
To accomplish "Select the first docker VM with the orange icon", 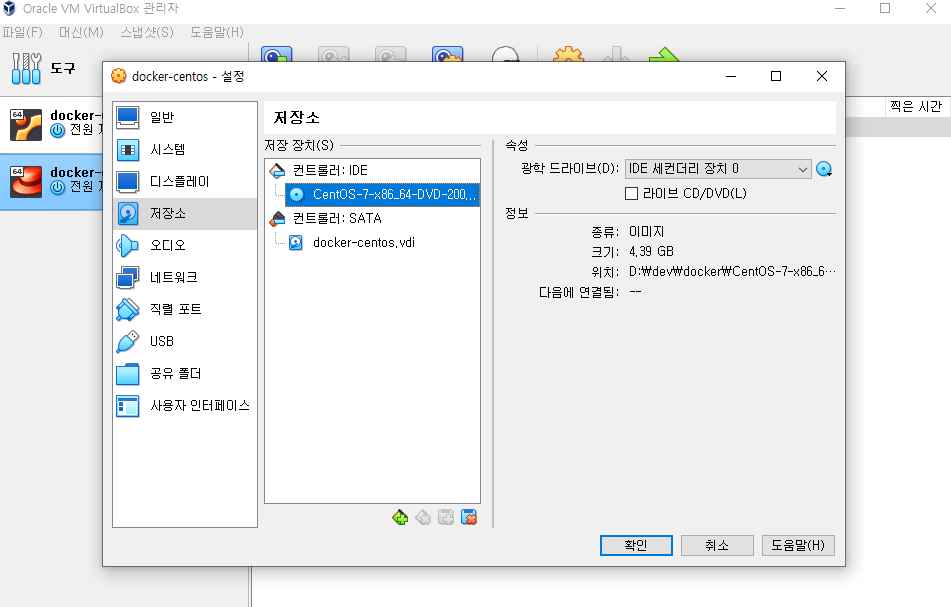I will click(52, 124).
